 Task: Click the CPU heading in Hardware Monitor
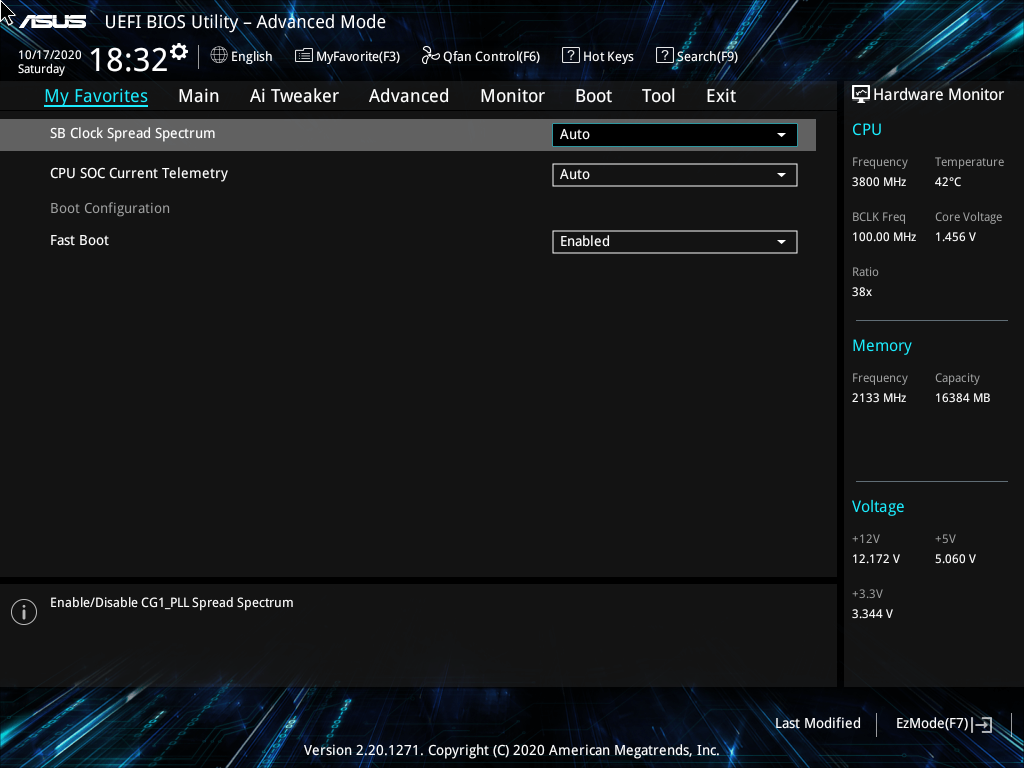click(x=867, y=129)
